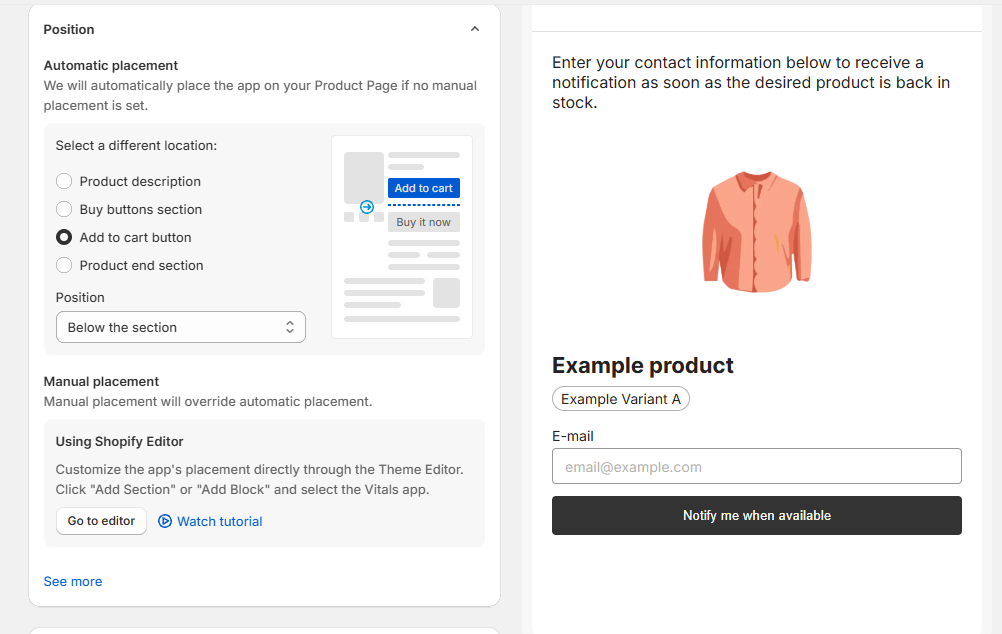
Task: Open the Below the section dropdown
Action: (x=181, y=327)
